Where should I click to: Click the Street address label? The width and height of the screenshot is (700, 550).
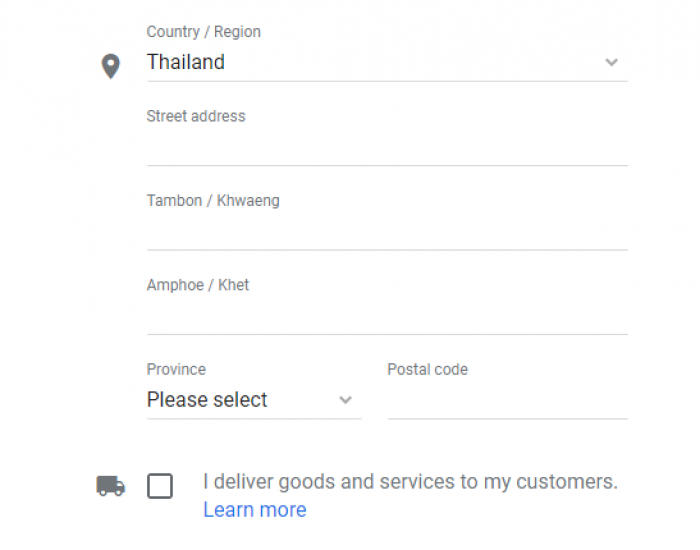196,116
